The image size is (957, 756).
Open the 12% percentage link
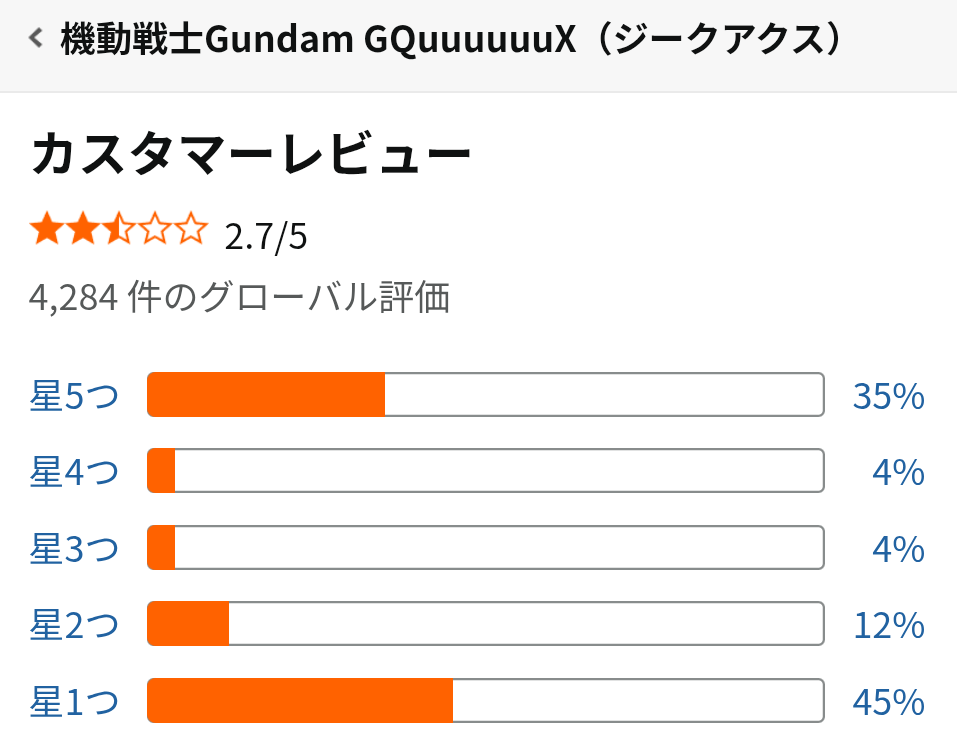tap(888, 626)
